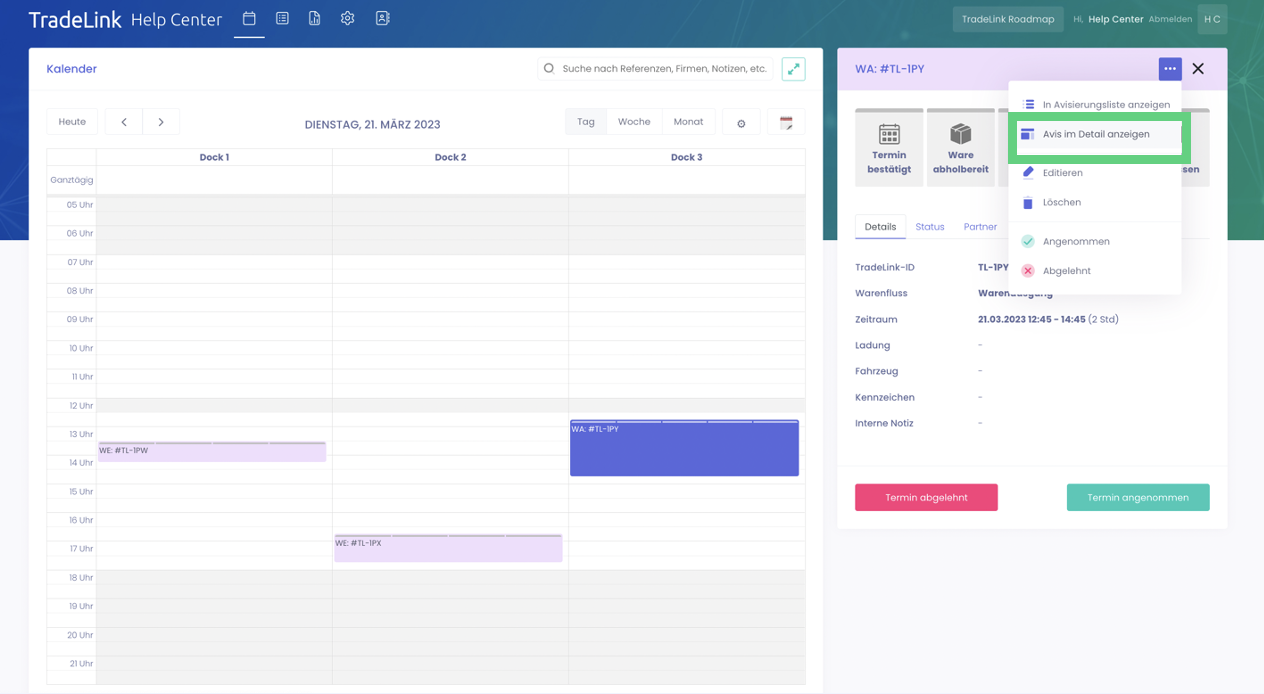Image resolution: width=1264 pixels, height=694 pixels.
Task: Open the list view icon in top navigation
Action: coord(282,19)
